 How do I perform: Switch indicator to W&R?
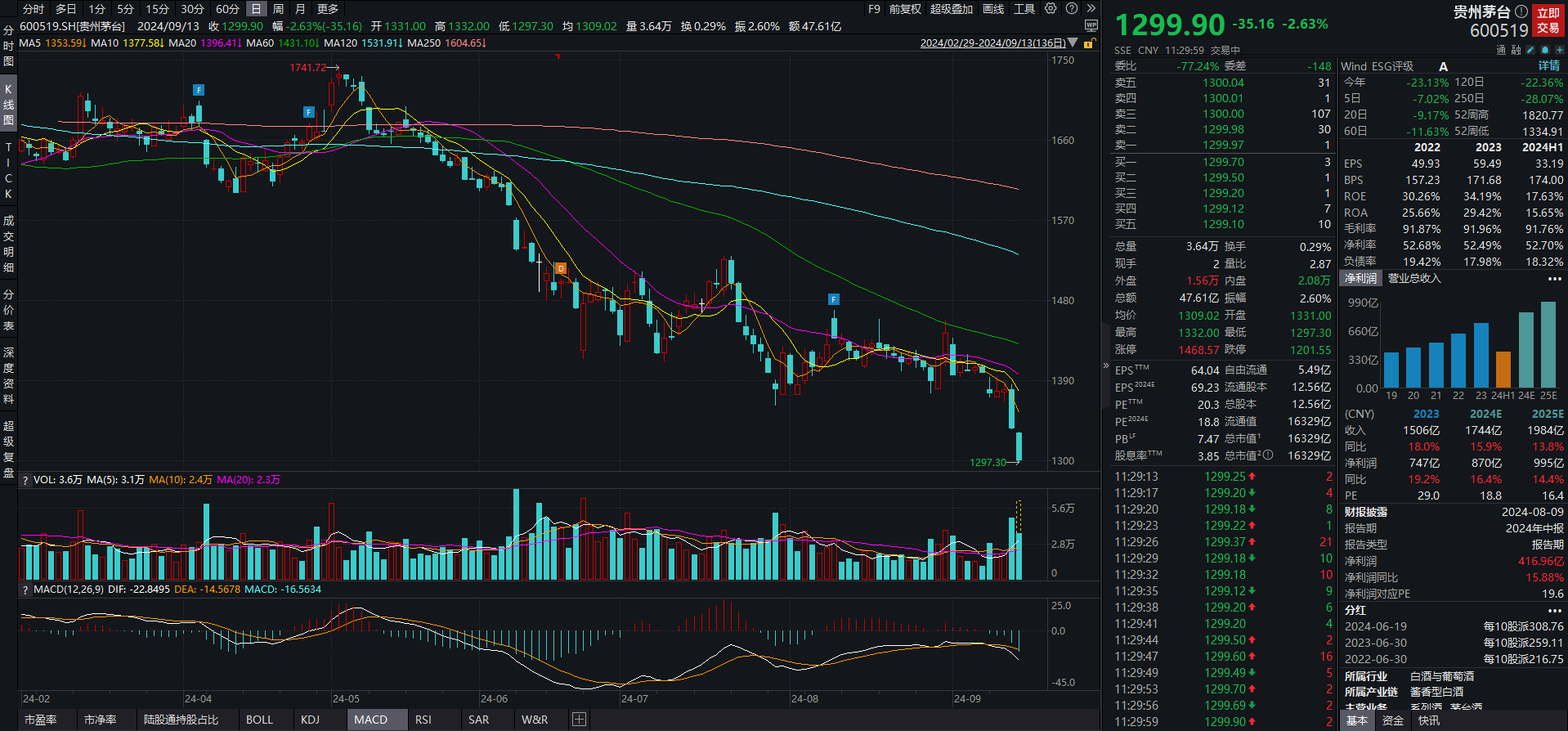pyautogui.click(x=535, y=720)
